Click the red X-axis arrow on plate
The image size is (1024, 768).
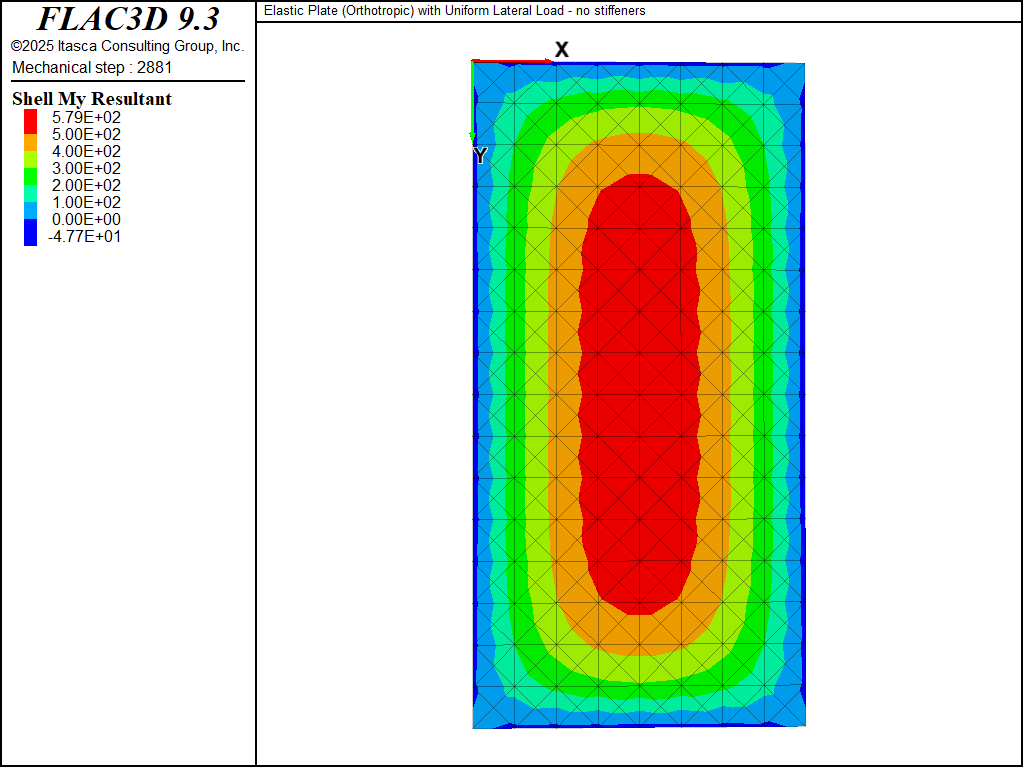coord(512,61)
